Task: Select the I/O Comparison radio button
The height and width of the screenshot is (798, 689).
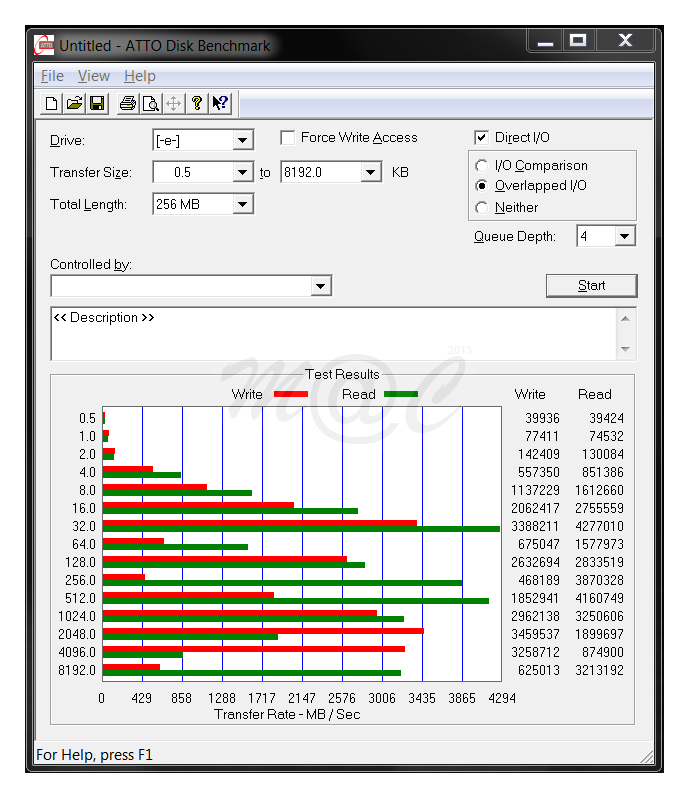Action: tap(481, 166)
